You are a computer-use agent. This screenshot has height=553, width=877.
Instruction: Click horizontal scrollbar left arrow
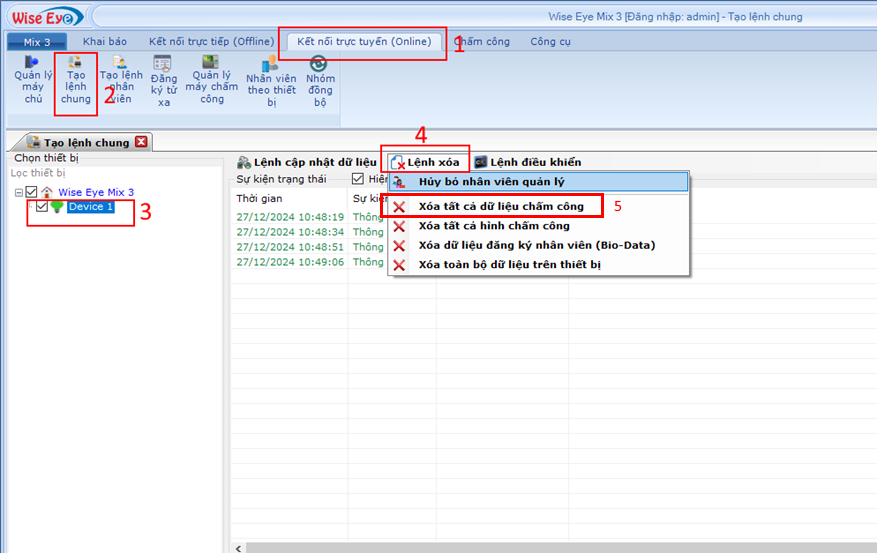click(x=238, y=548)
